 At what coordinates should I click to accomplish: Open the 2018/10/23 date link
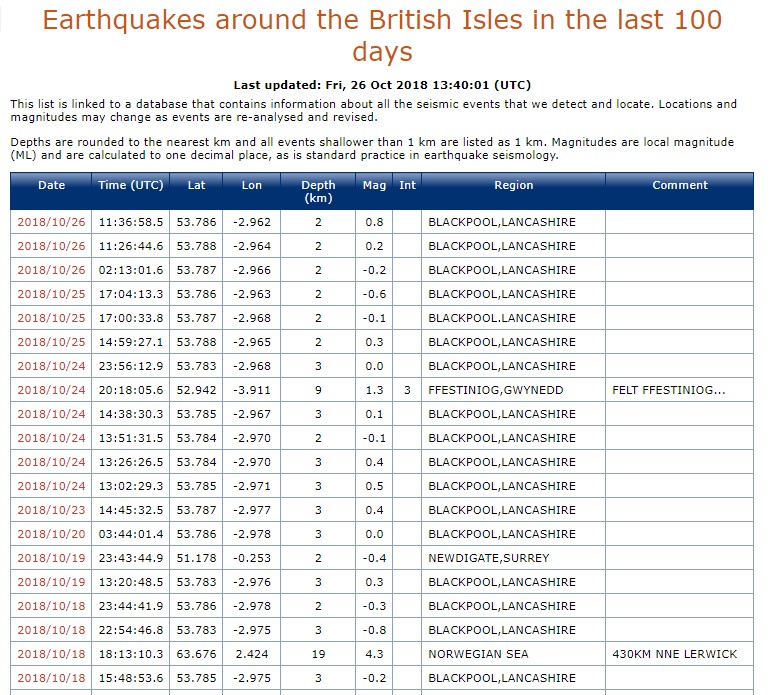point(52,510)
